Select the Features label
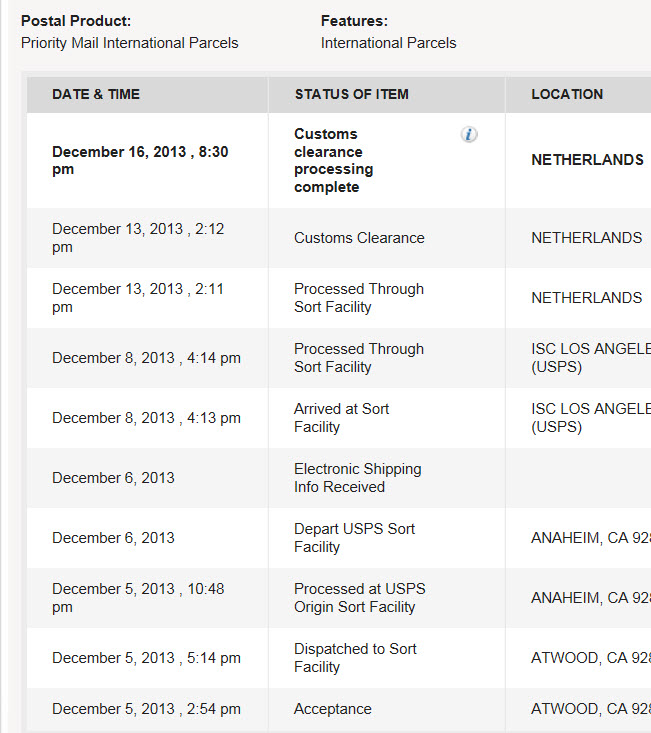651x733 pixels. click(354, 21)
